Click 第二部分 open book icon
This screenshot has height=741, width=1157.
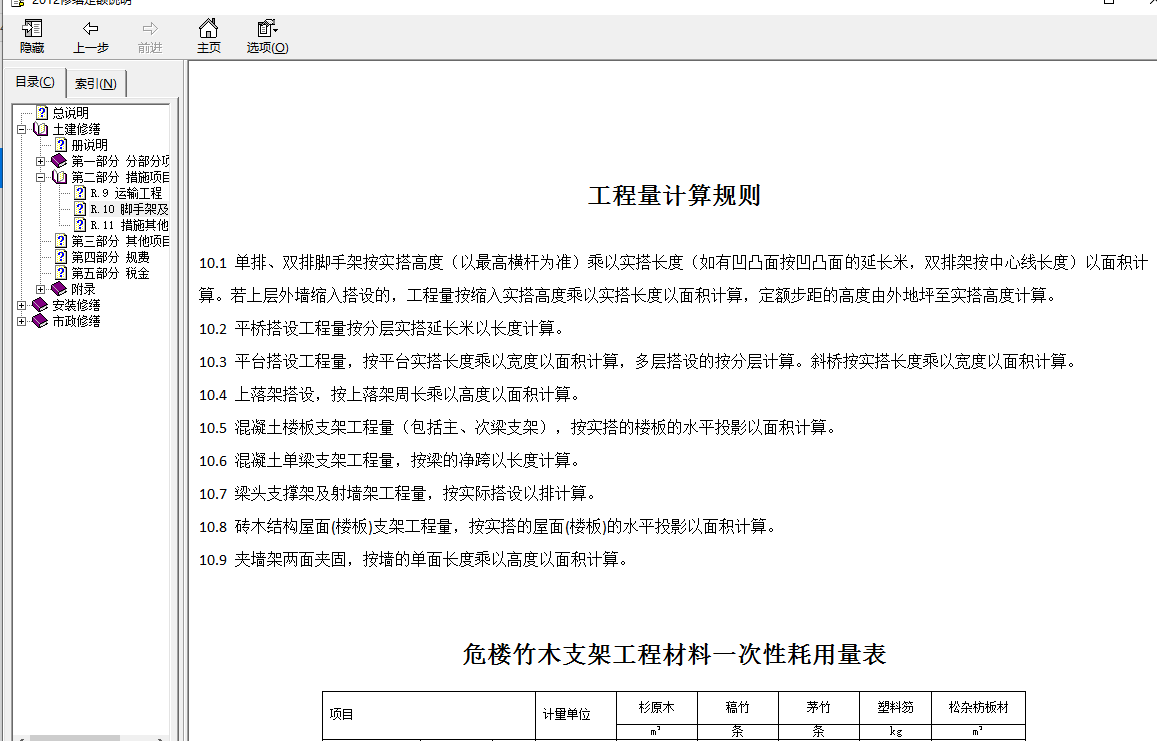(59, 177)
